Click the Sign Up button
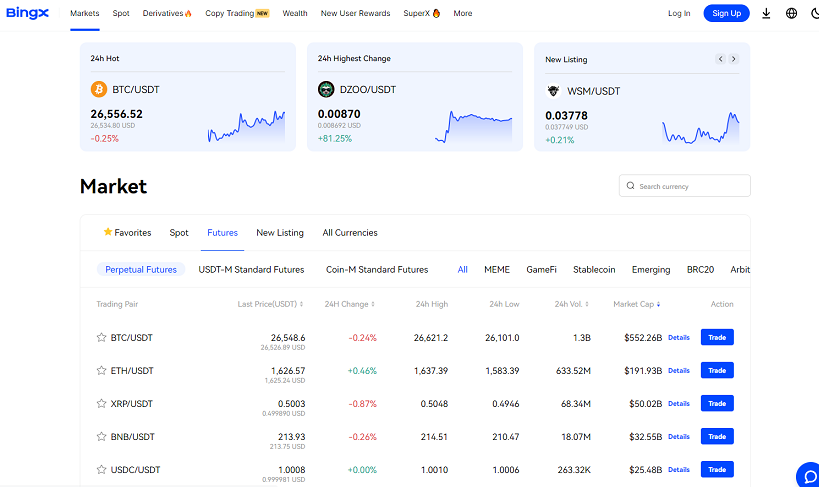Viewport: 819px width, 487px height. 727,13
